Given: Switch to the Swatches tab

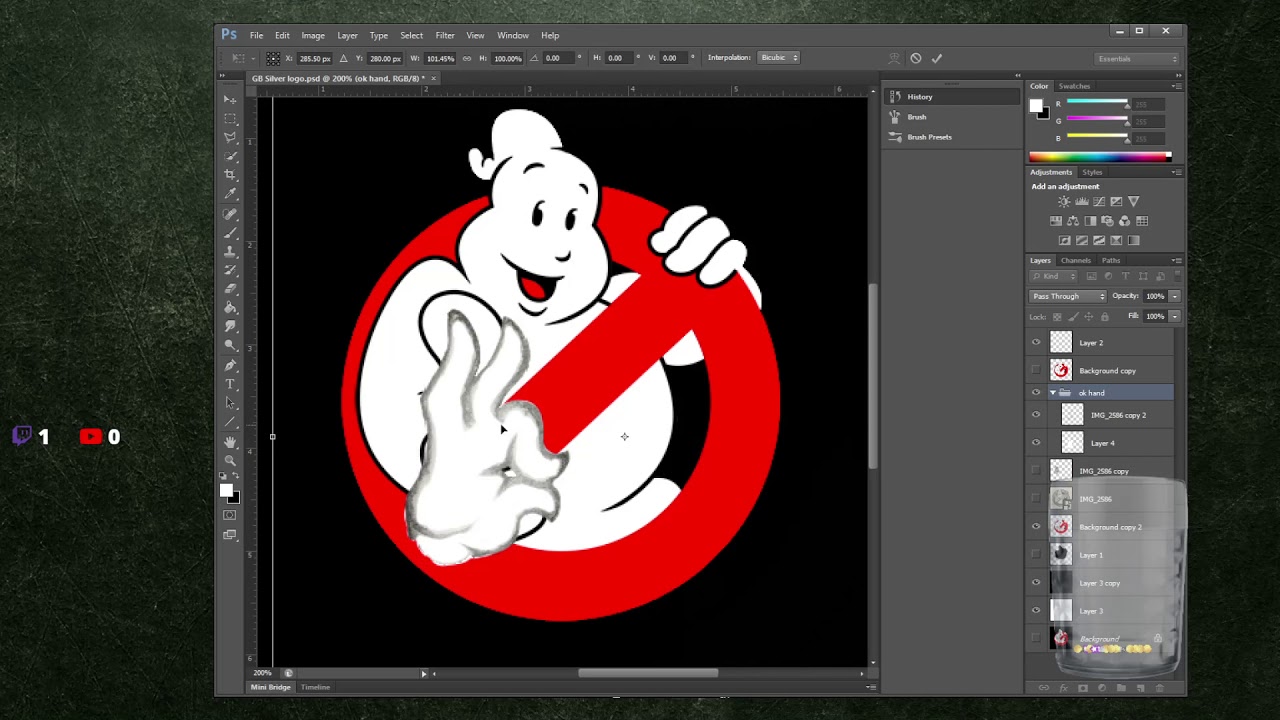Looking at the screenshot, I should tap(1074, 86).
